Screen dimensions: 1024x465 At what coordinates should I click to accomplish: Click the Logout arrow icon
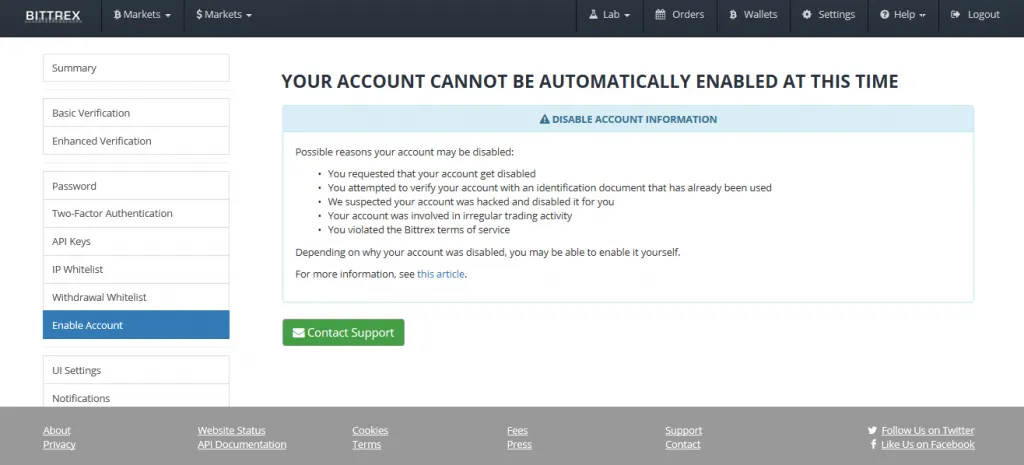coord(956,15)
